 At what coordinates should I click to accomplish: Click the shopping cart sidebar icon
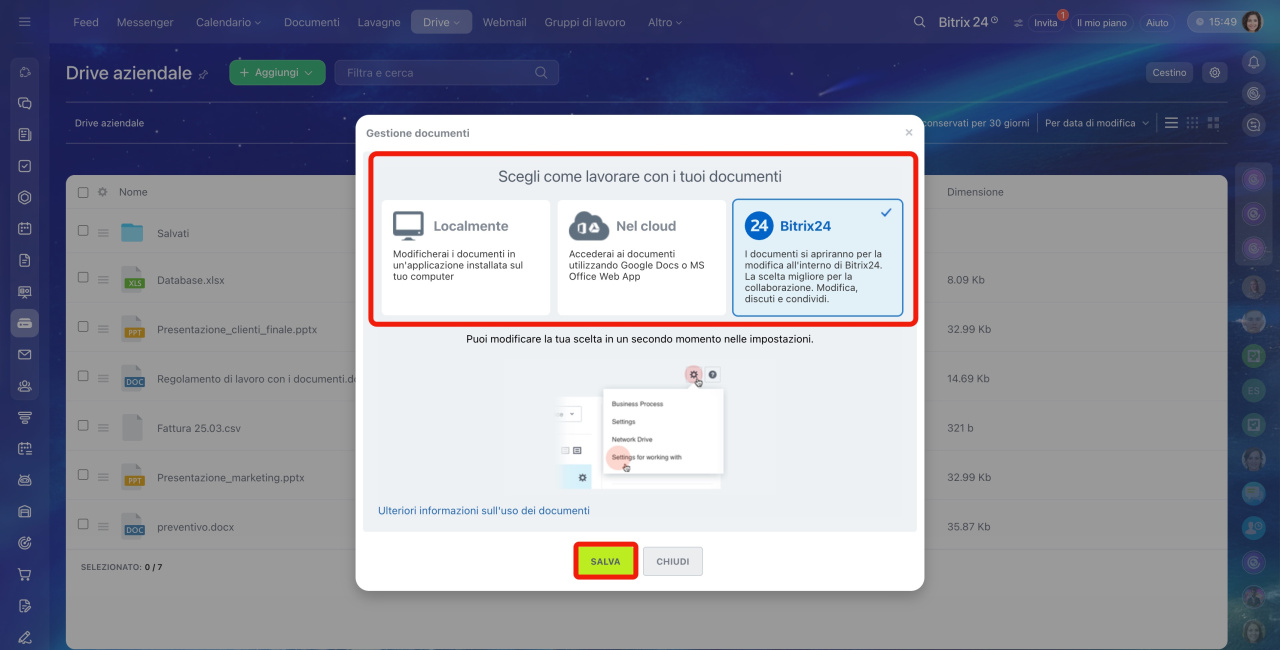point(25,574)
